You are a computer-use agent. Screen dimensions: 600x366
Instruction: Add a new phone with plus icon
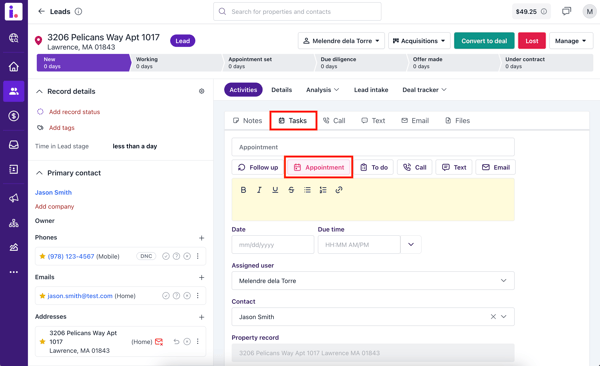coord(202,238)
